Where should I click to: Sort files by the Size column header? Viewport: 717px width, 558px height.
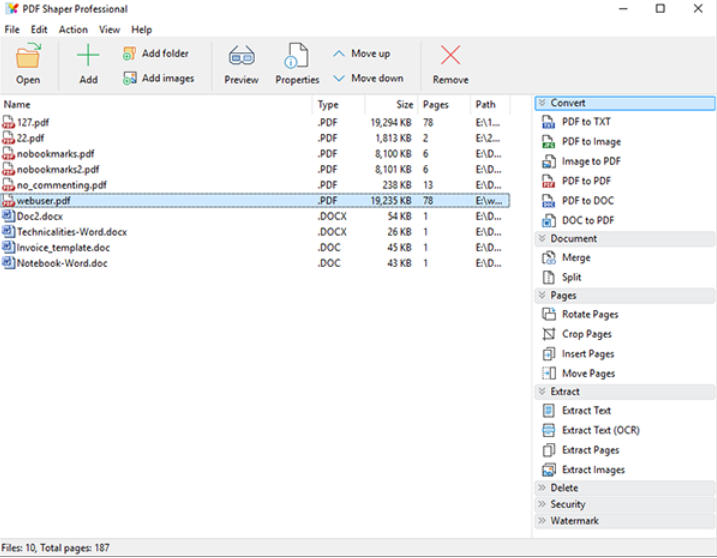pyautogui.click(x=404, y=104)
